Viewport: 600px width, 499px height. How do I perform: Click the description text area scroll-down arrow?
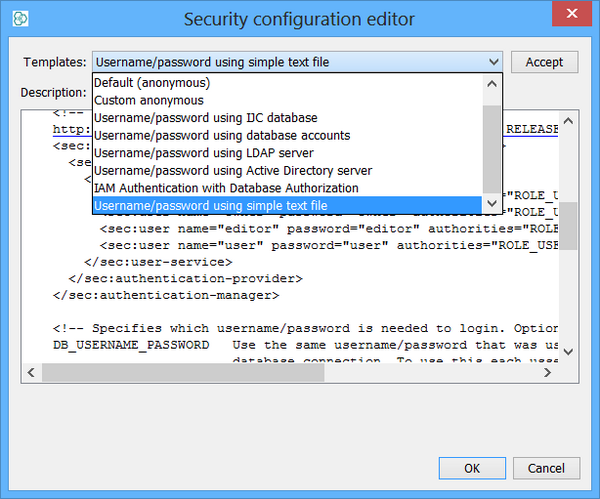click(568, 351)
